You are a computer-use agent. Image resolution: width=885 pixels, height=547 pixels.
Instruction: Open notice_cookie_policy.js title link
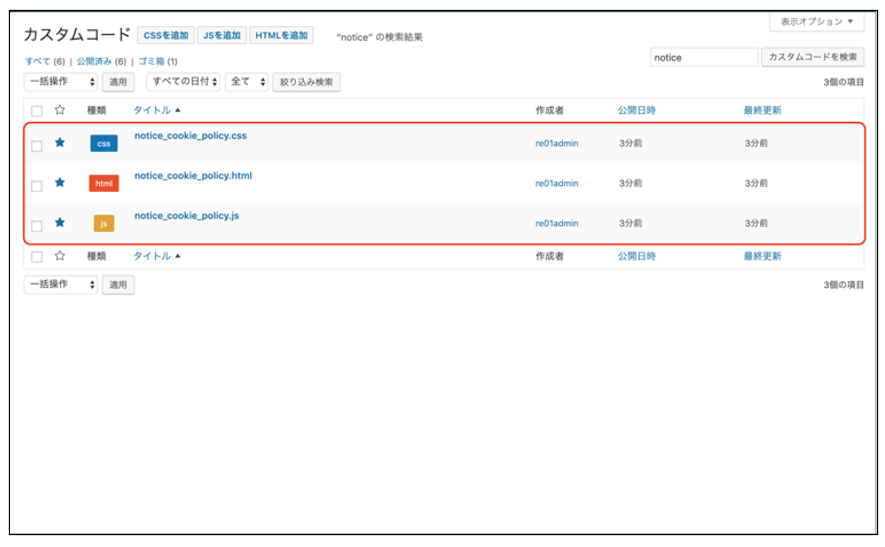coord(187,216)
